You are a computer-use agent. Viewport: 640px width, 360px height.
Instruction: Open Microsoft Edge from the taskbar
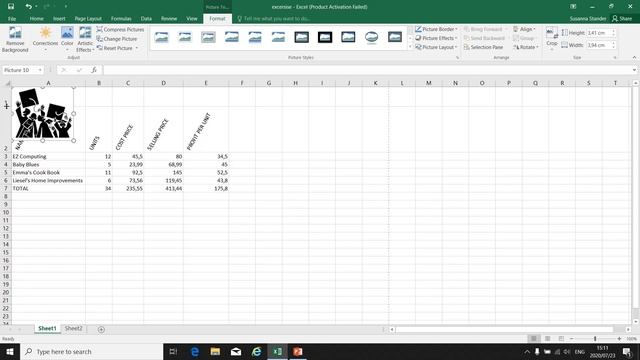click(195, 351)
